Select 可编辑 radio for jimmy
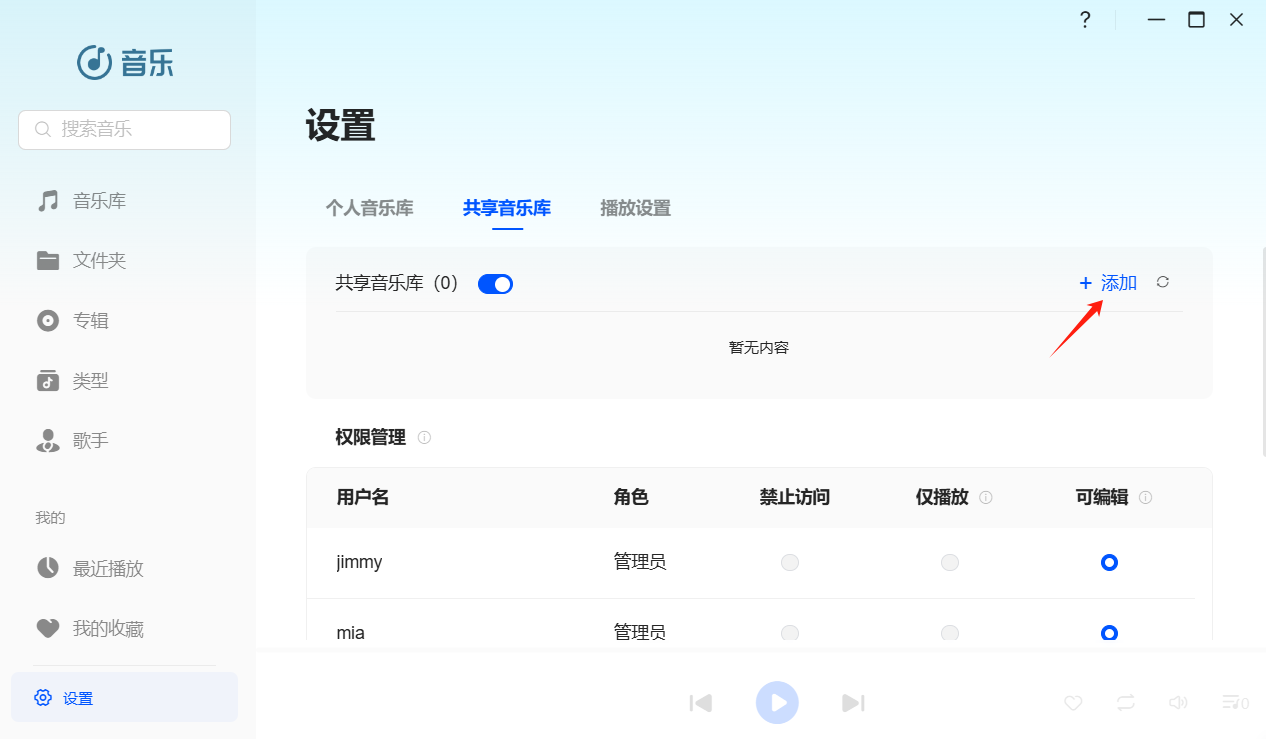This screenshot has width=1266, height=739. [1109, 563]
